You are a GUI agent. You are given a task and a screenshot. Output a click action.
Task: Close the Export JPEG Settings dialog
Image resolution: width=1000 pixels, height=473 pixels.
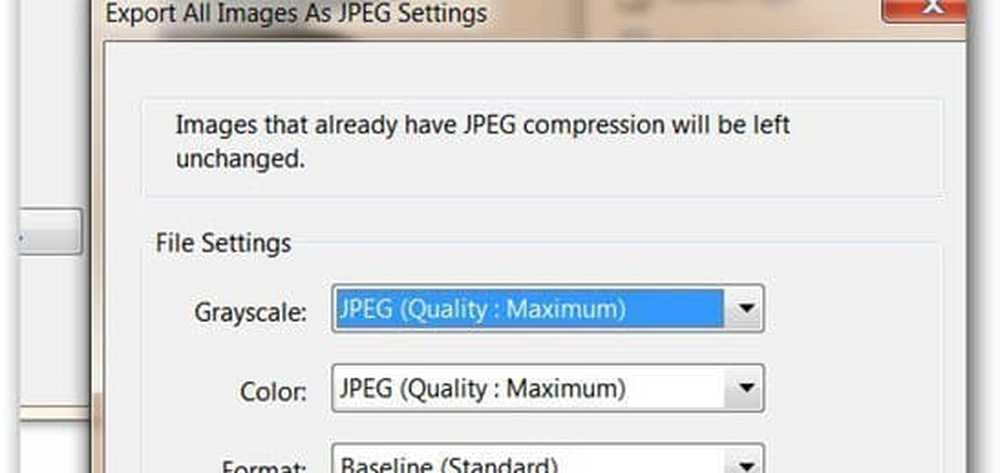click(923, 10)
